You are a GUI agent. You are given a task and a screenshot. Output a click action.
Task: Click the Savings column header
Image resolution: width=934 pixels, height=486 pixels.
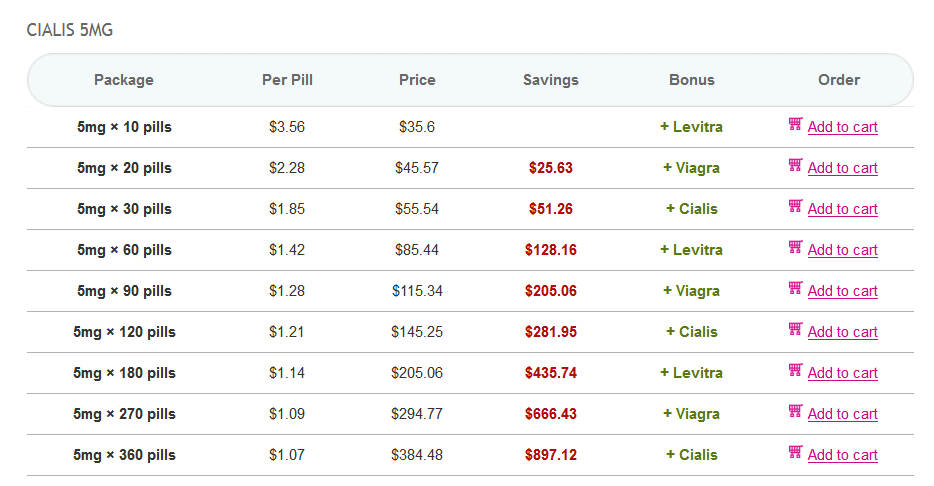551,80
